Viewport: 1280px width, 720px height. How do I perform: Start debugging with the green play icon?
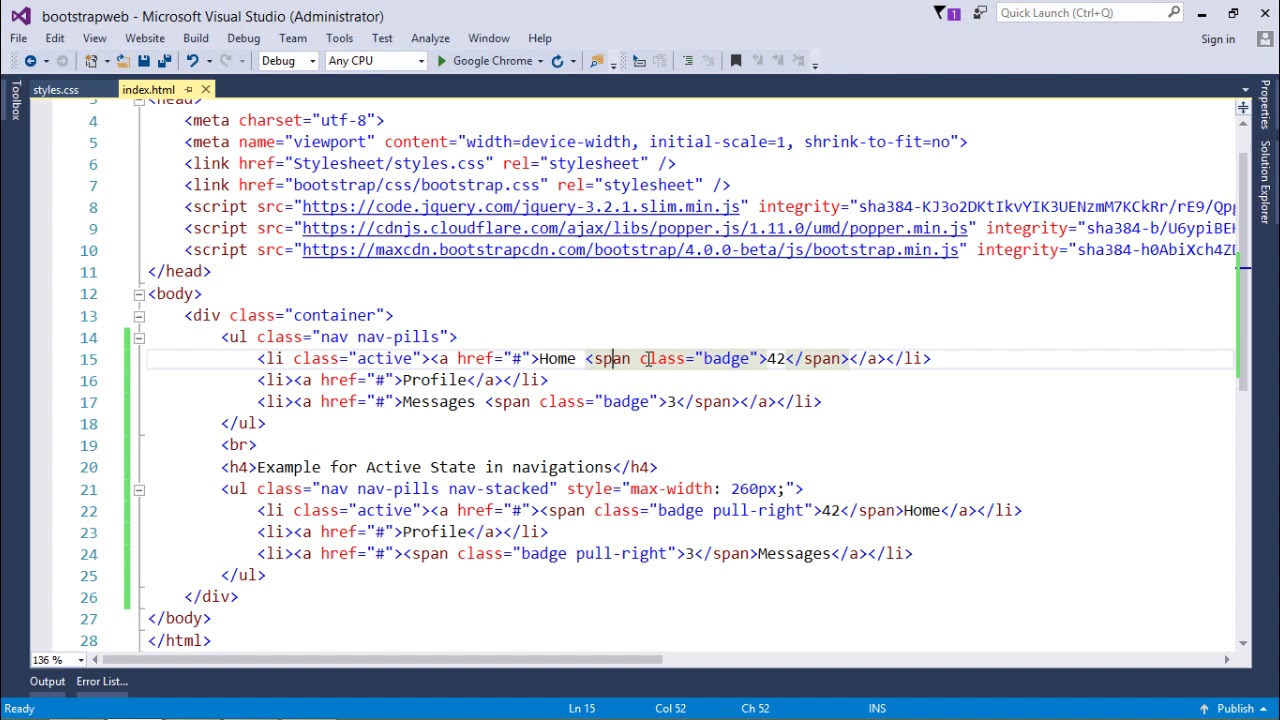(x=441, y=61)
